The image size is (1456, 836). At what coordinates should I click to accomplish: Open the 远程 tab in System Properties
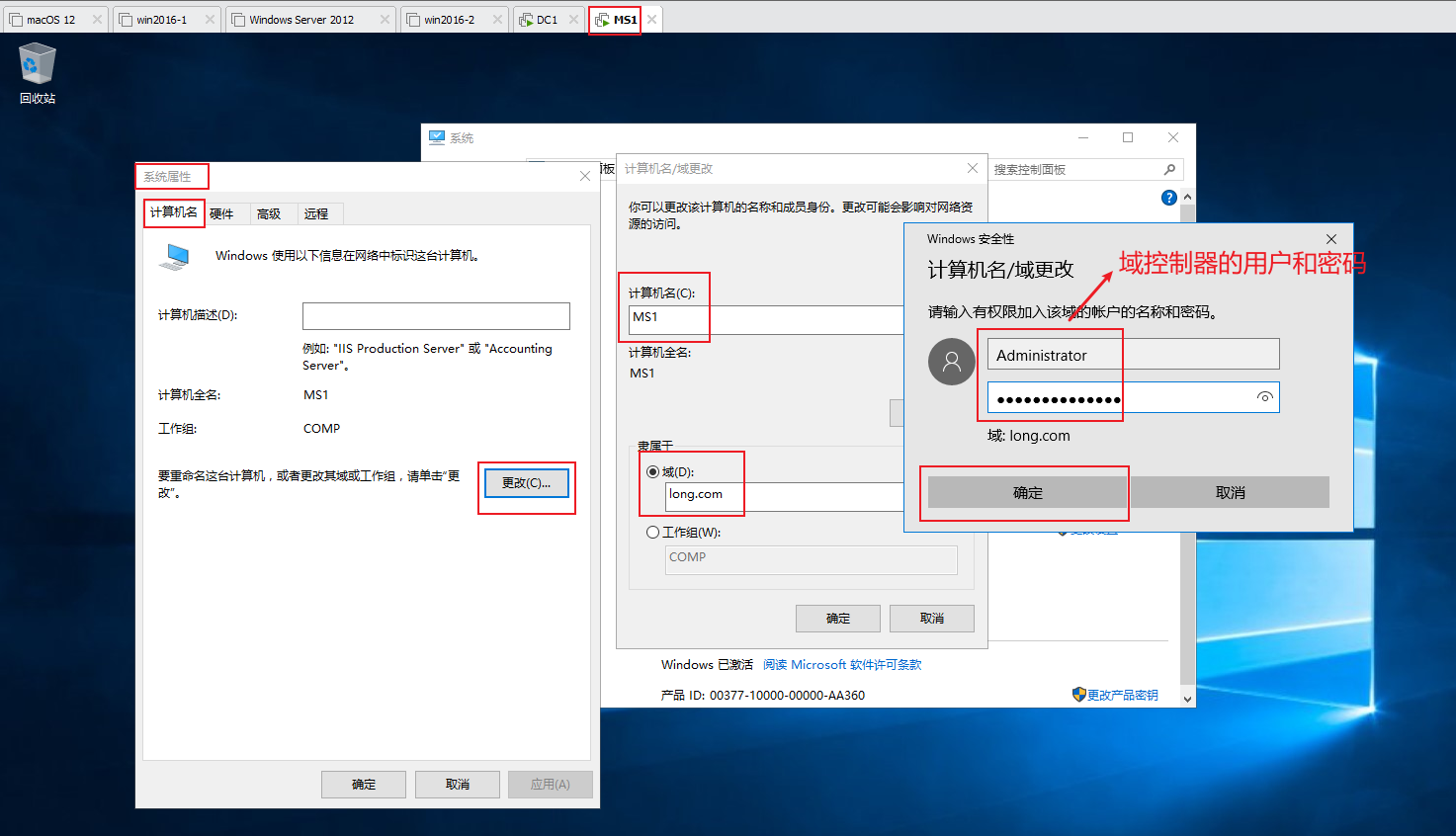[x=316, y=213]
